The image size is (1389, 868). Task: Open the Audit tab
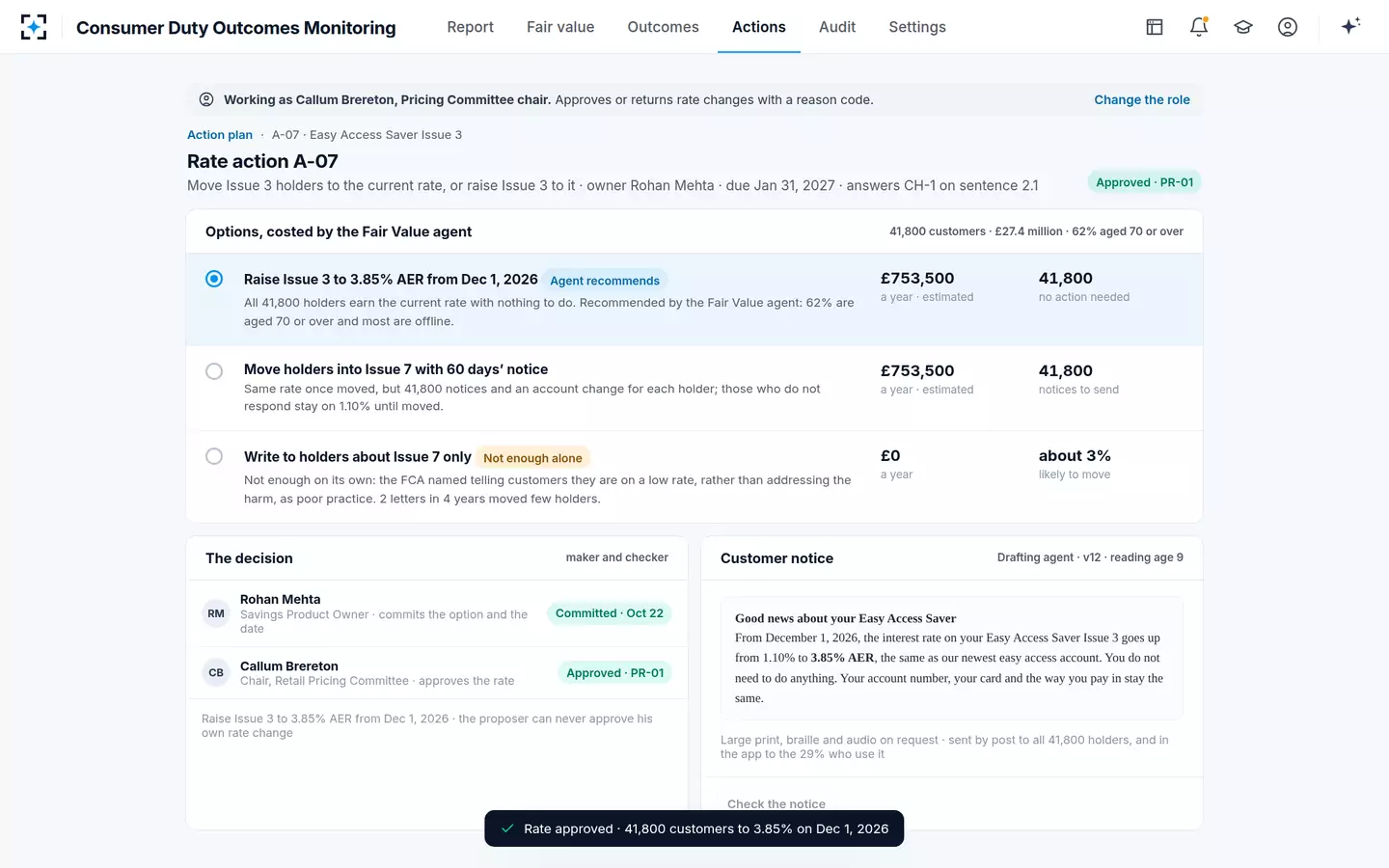coord(837,27)
